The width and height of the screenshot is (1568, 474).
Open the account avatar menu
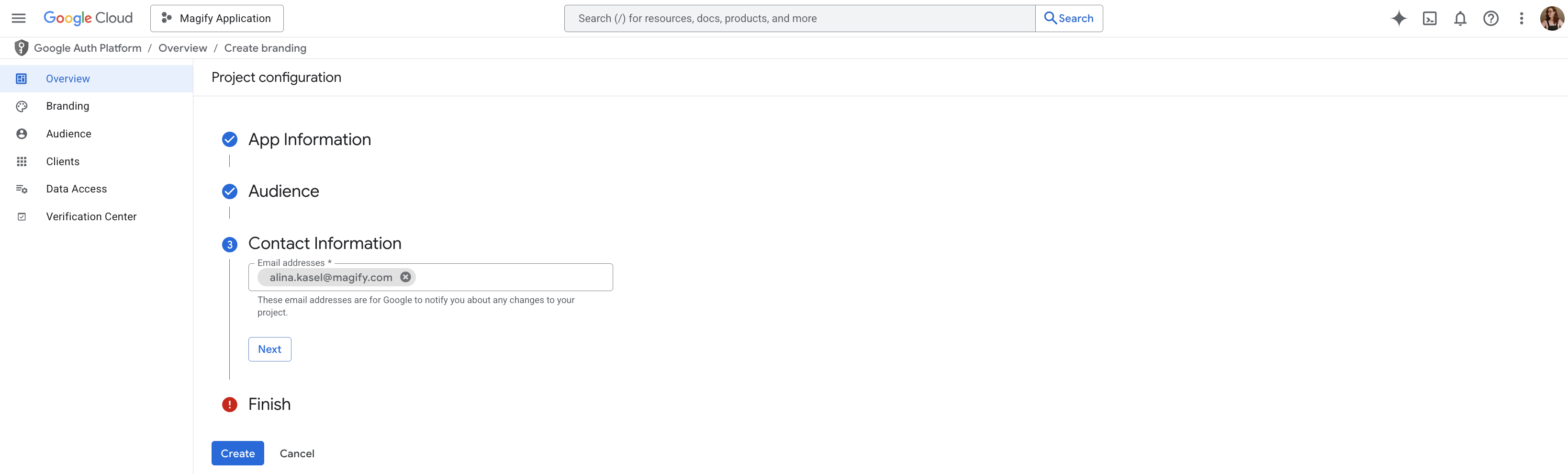pos(1552,18)
